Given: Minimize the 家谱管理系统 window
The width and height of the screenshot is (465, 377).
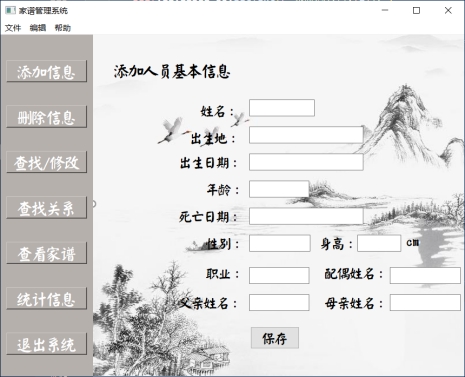Looking at the screenshot, I should tap(385, 10).
